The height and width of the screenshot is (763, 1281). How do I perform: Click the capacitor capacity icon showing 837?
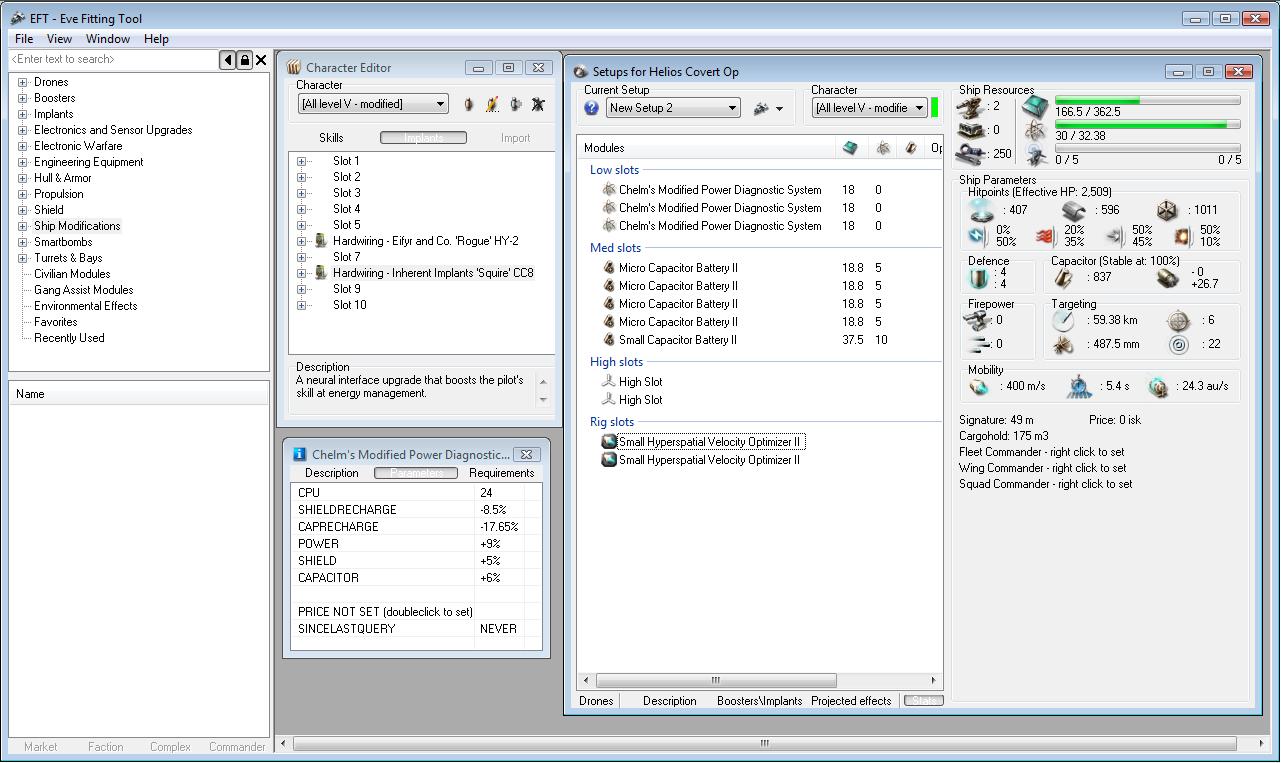tap(1063, 277)
